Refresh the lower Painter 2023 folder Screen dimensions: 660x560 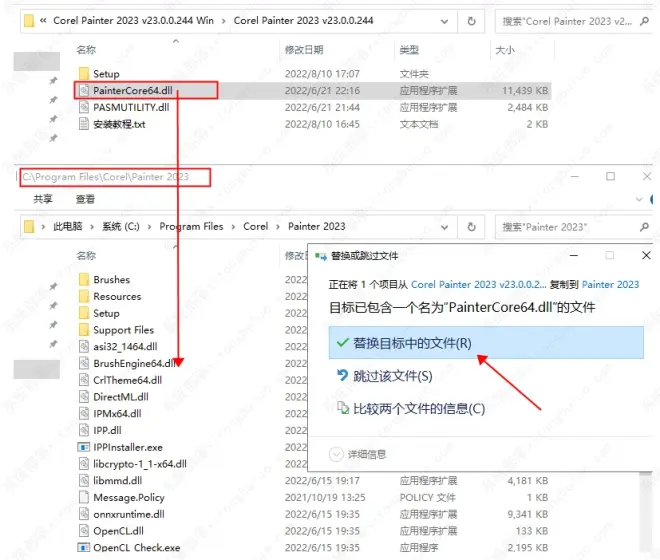(471, 227)
